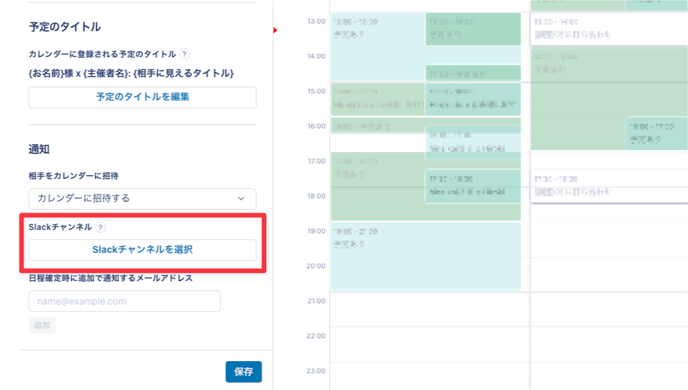Click red arrow marker on calendar edge
Screen dimensions: 688x390
[275, 30]
